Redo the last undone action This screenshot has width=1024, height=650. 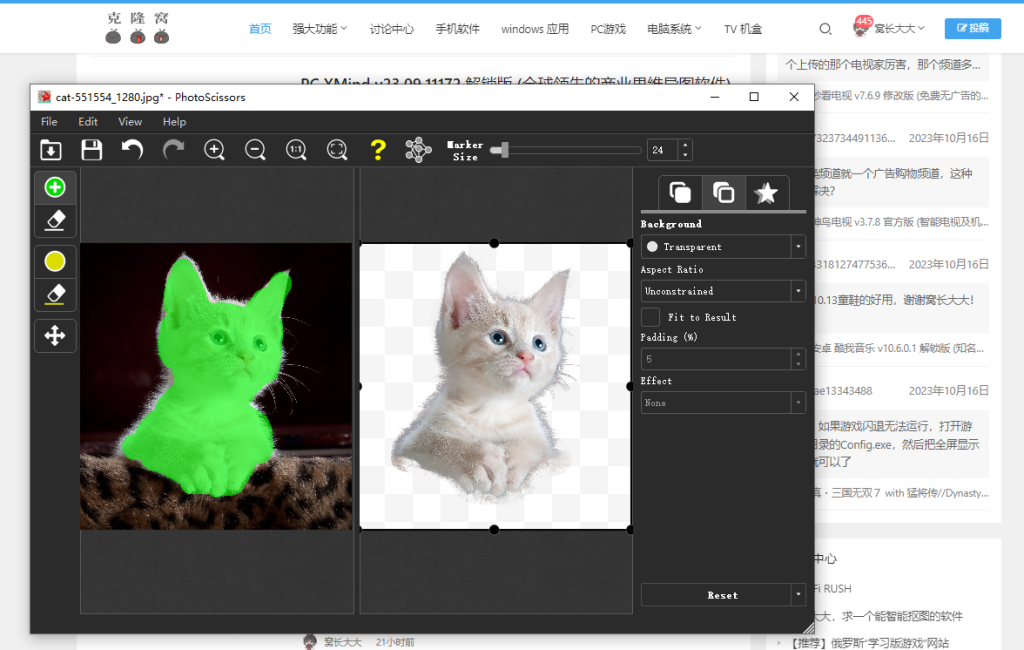pos(174,150)
